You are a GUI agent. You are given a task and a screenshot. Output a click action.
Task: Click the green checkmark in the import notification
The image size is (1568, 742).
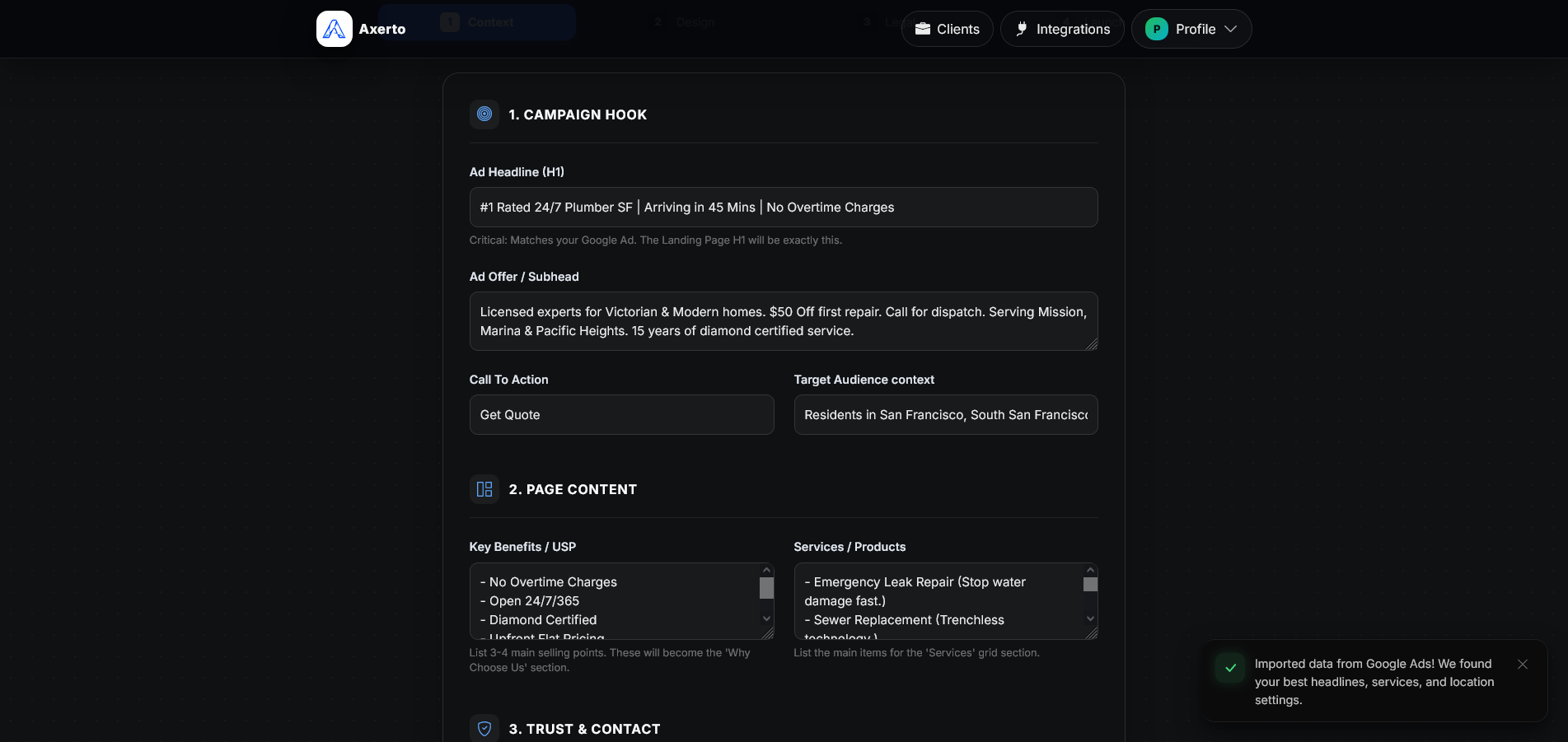[1230, 668]
